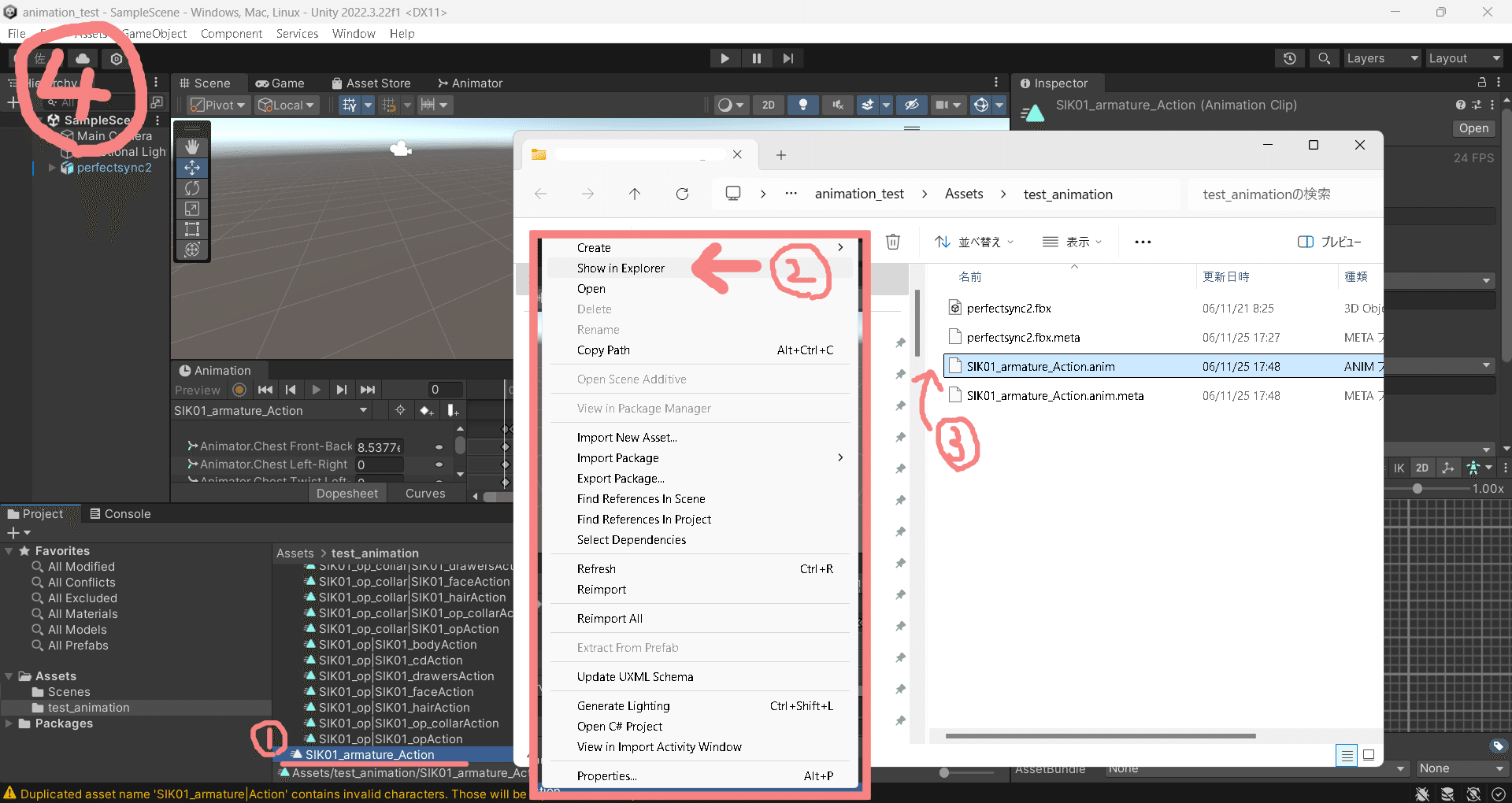1512x803 pixels.
Task: Click Reimport All in the context menu
Action: [610, 618]
